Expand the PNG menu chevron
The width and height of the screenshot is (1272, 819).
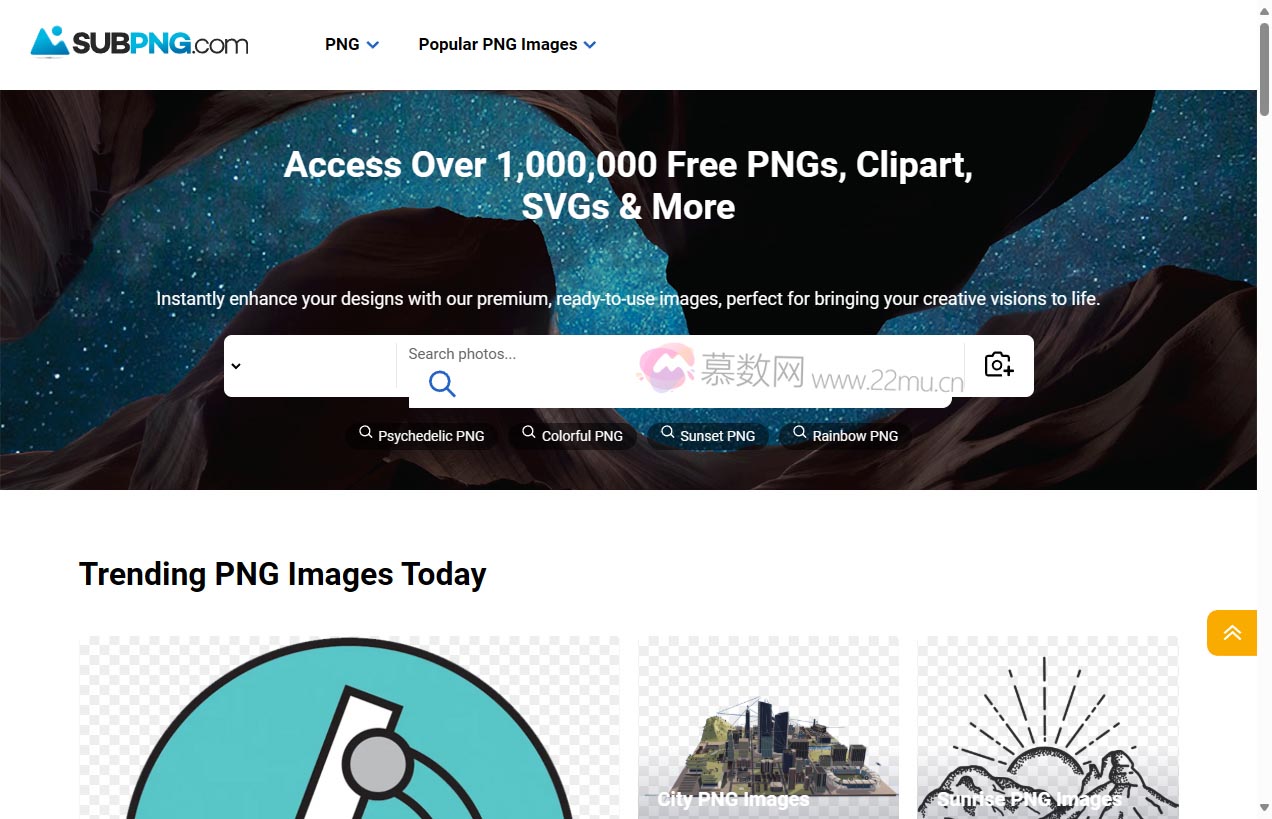tap(373, 45)
